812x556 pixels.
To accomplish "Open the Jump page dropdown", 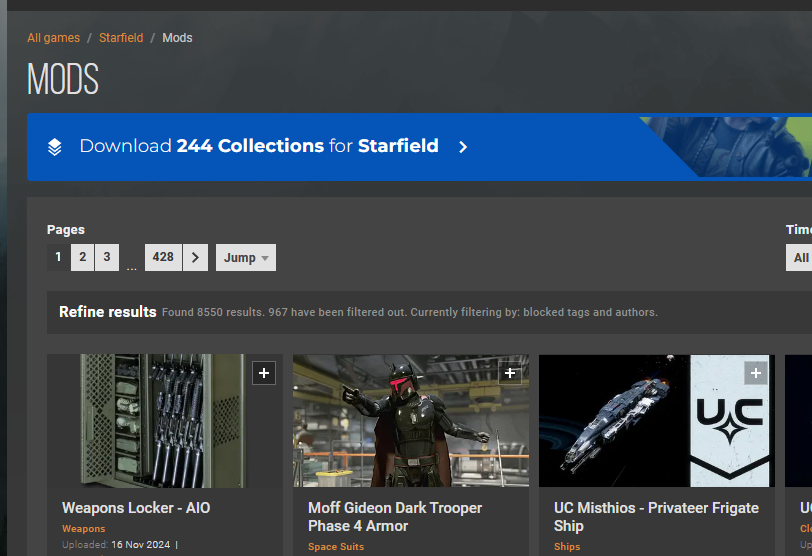I will pyautogui.click(x=246, y=257).
